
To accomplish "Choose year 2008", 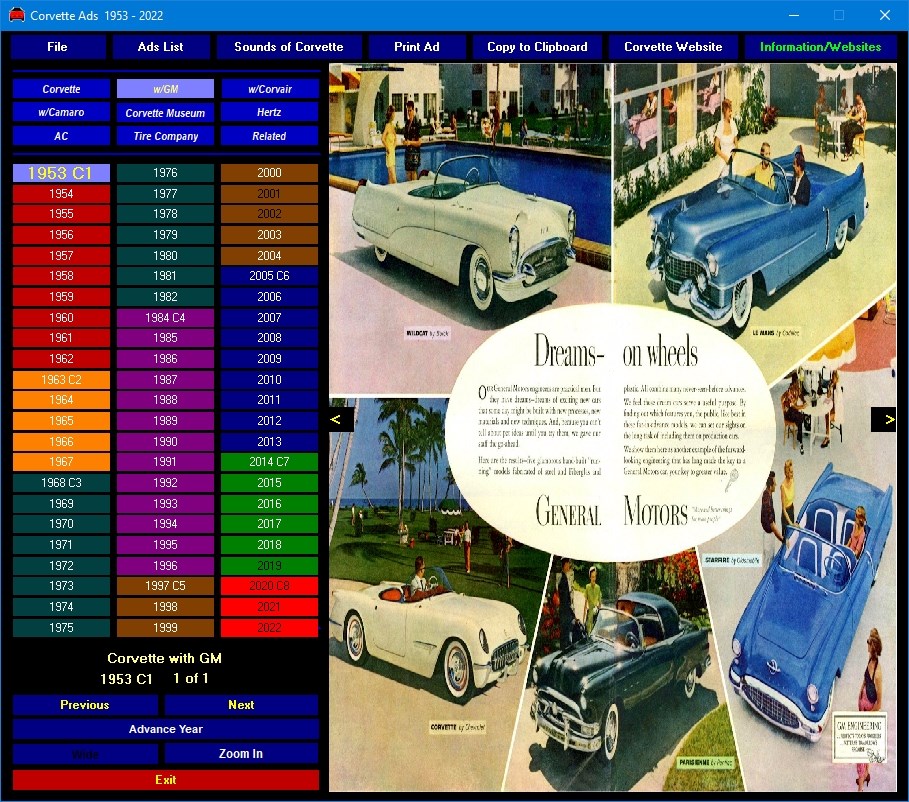I will [270, 338].
